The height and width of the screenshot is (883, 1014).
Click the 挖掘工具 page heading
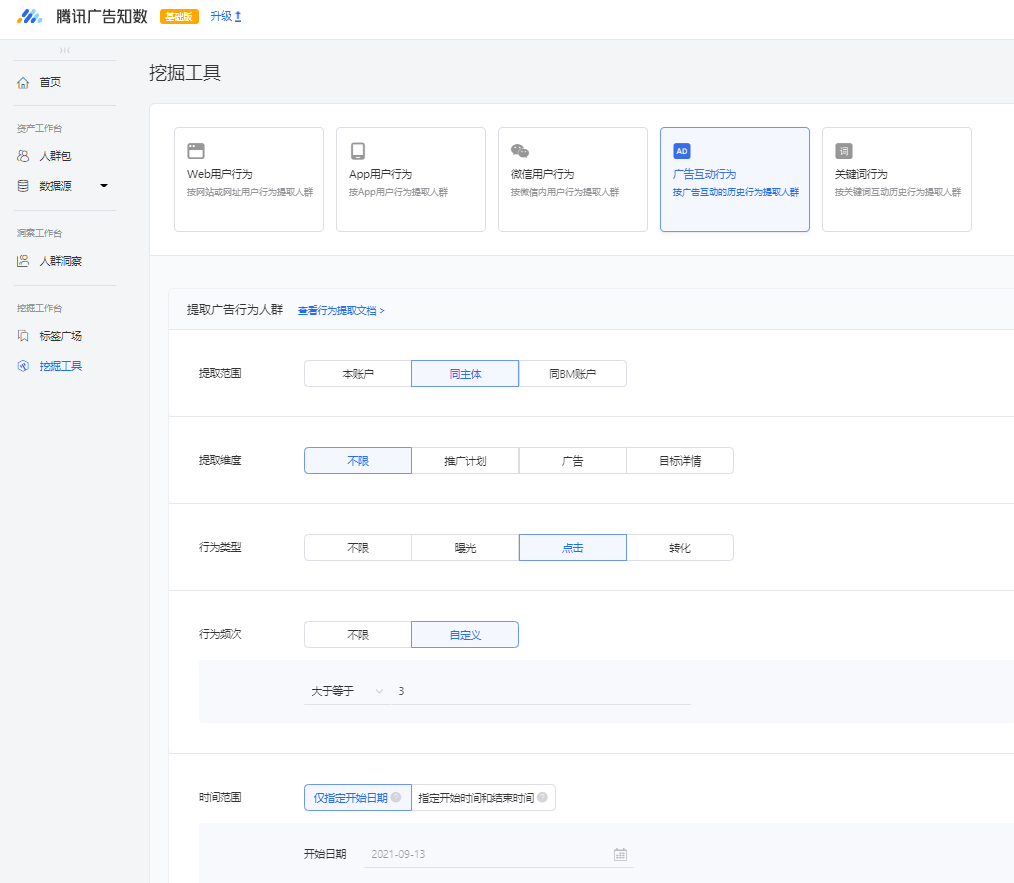[185, 72]
